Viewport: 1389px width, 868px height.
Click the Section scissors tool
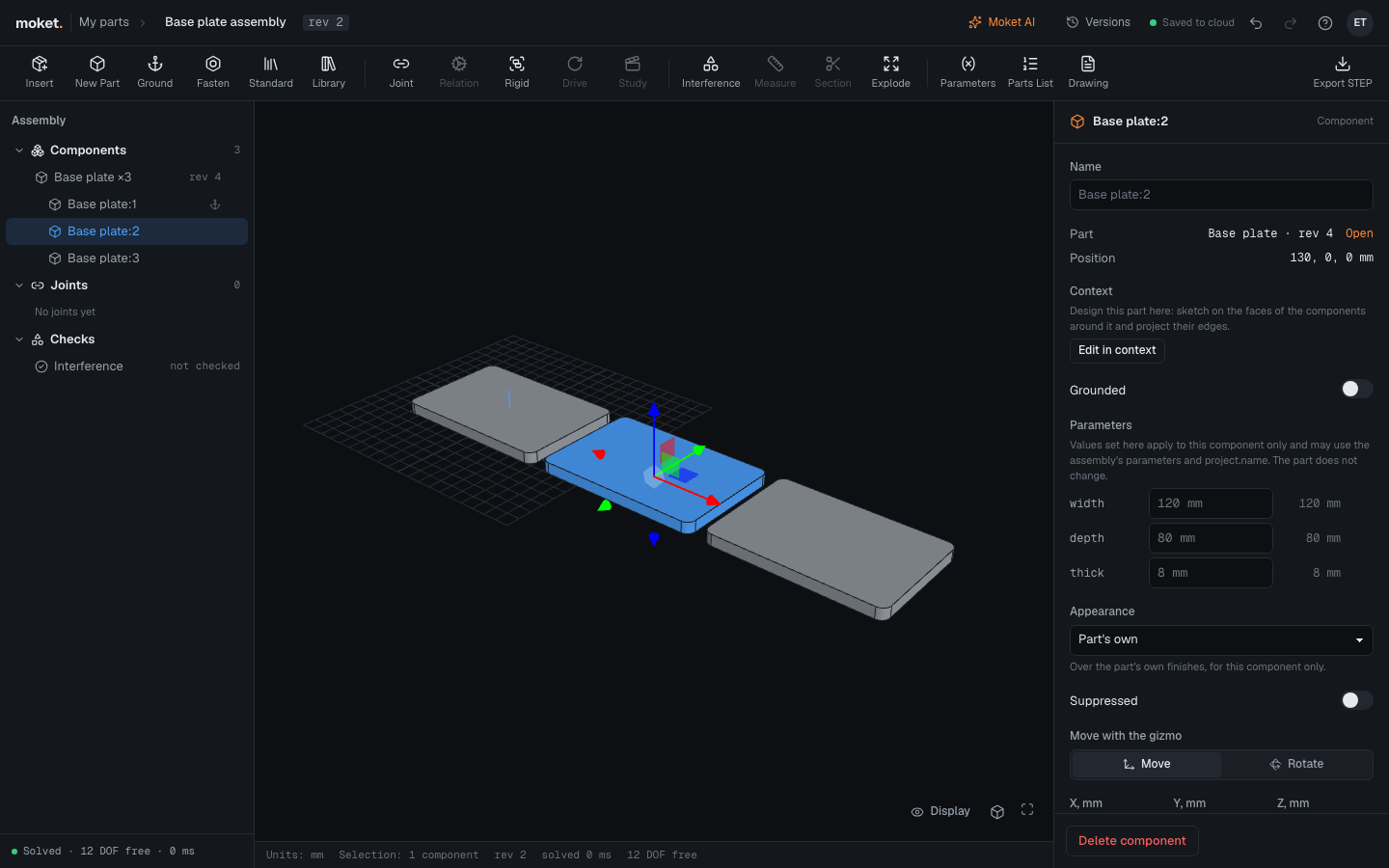tap(833, 64)
